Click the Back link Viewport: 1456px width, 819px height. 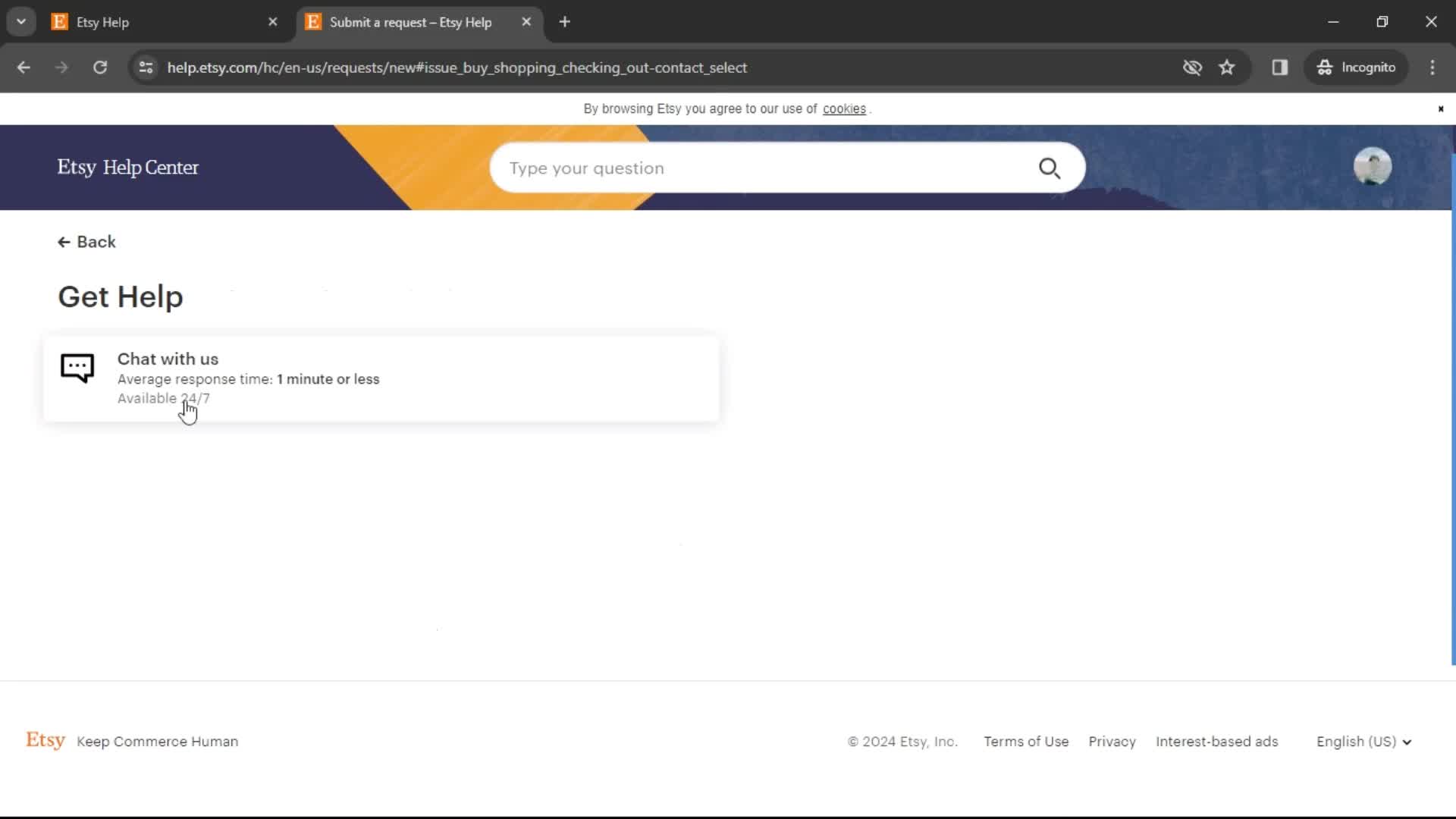(86, 242)
